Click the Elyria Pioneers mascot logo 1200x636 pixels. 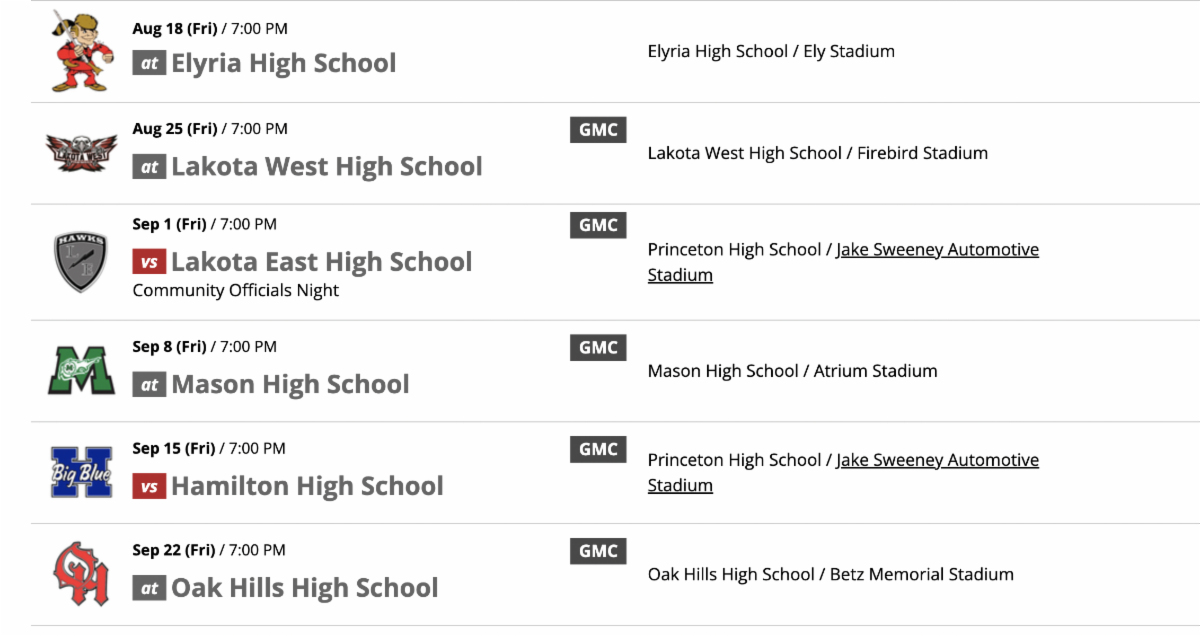pos(77,51)
